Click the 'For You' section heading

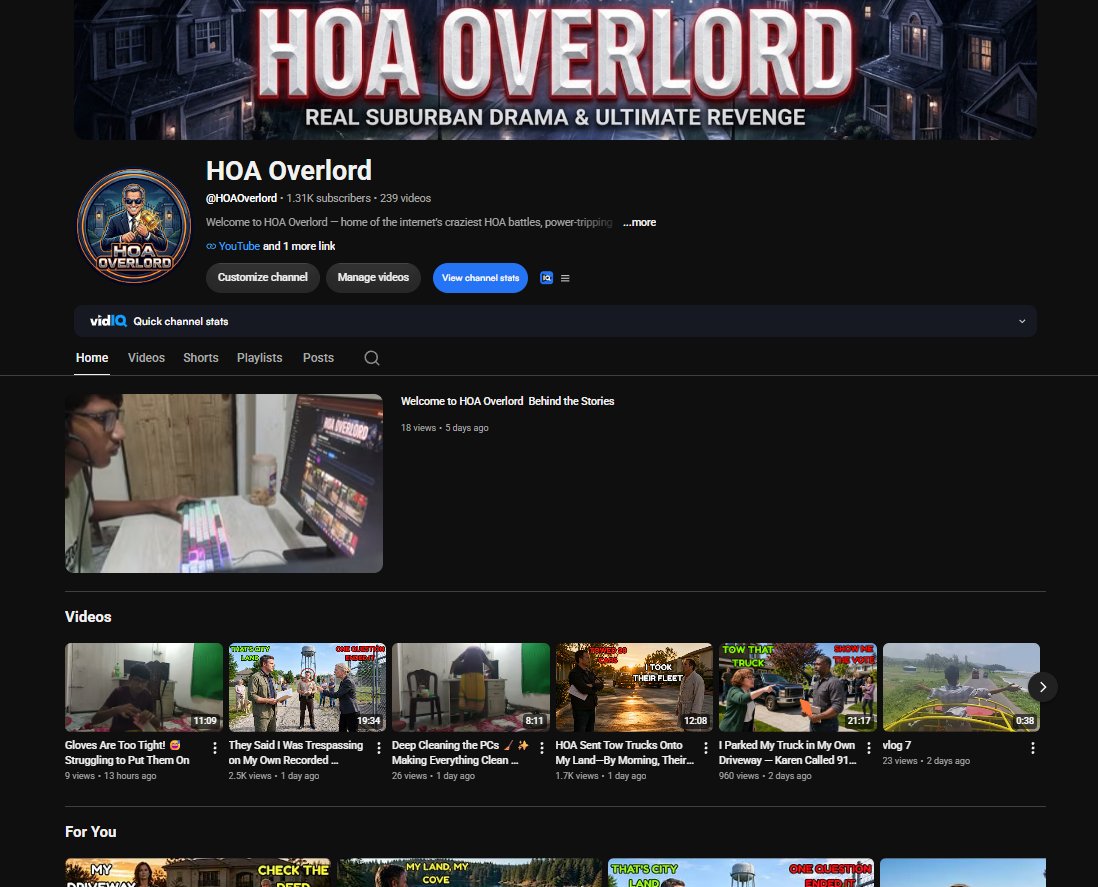(90, 832)
